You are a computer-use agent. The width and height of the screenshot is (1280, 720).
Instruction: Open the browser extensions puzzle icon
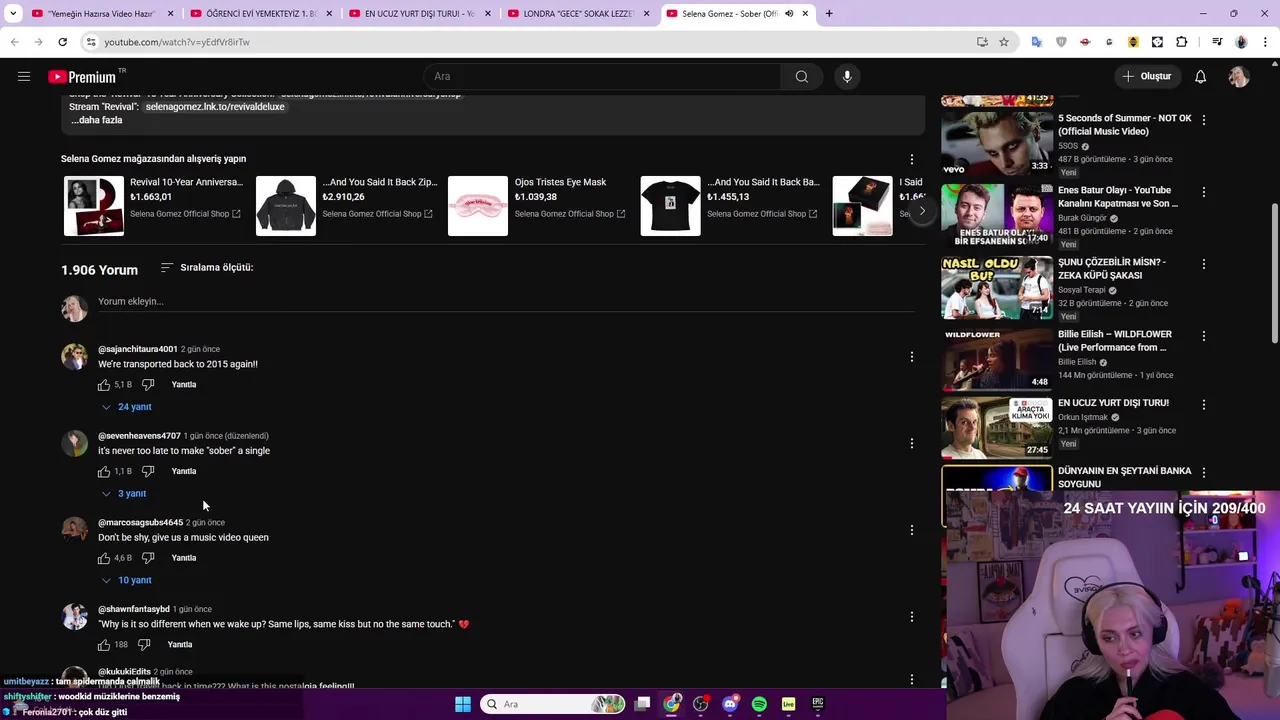[1182, 42]
